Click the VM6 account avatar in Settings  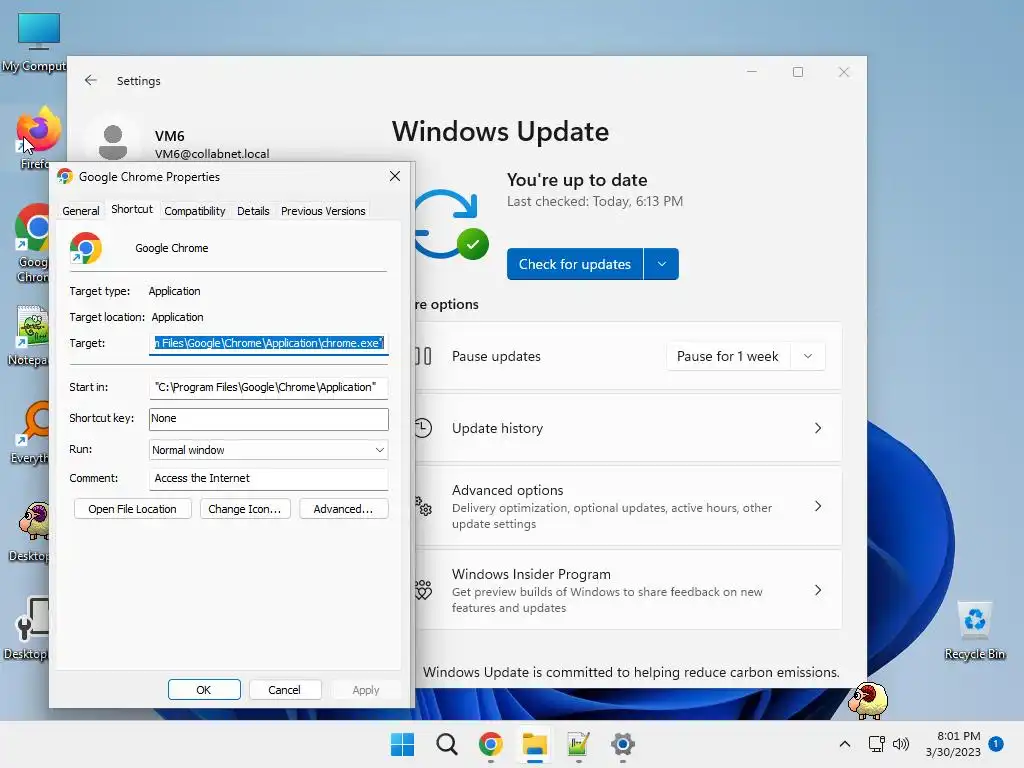(113, 142)
